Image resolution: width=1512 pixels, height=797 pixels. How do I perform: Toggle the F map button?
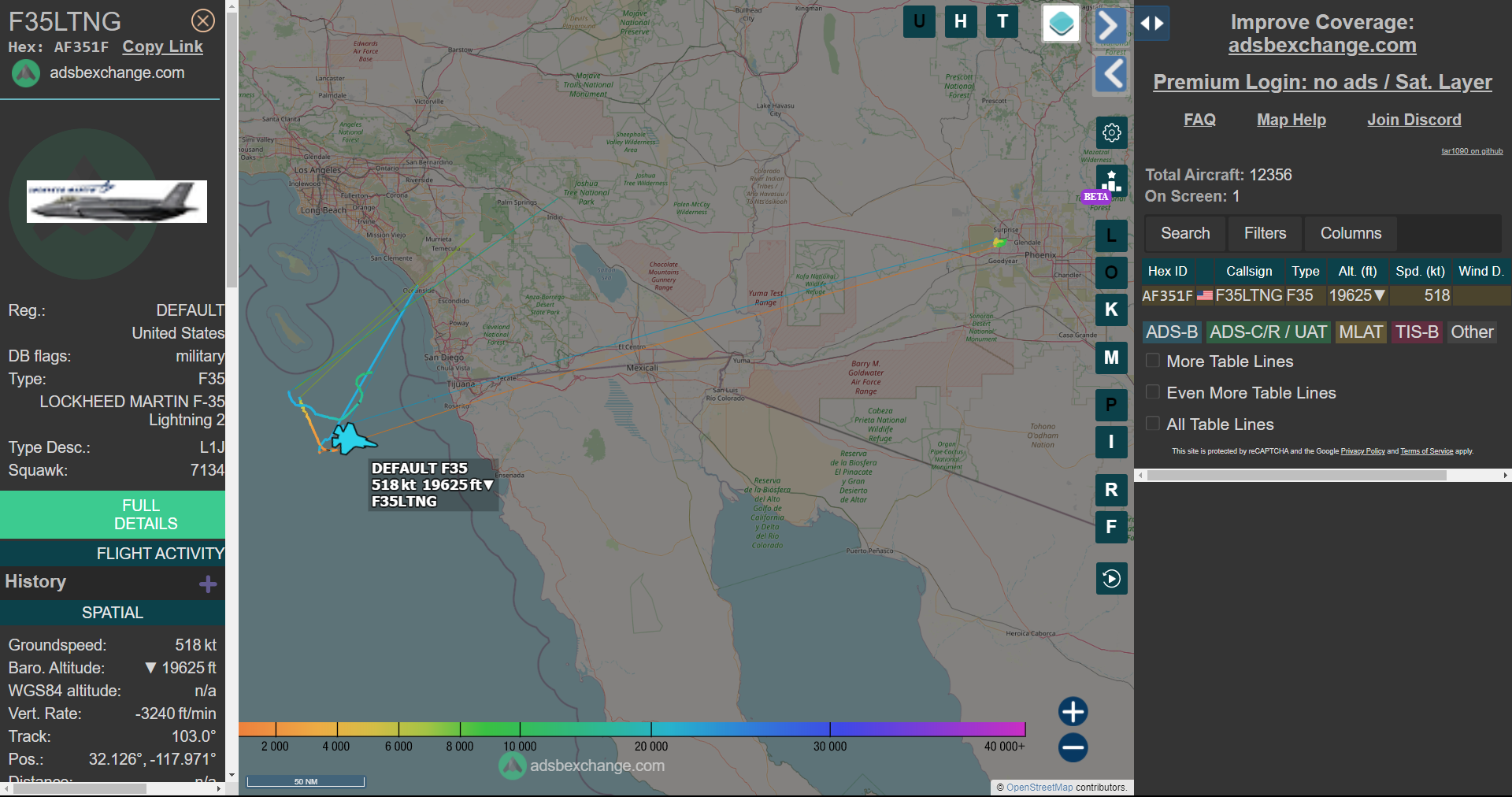(1111, 527)
